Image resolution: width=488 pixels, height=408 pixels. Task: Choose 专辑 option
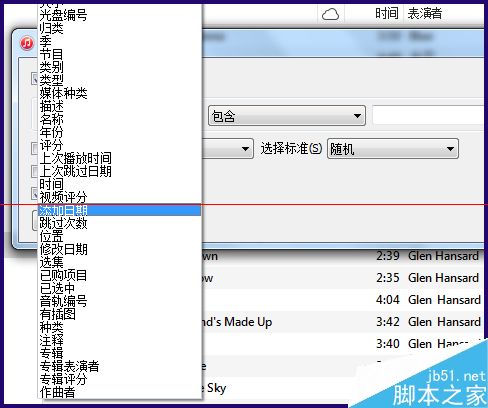pyautogui.click(x=120, y=353)
